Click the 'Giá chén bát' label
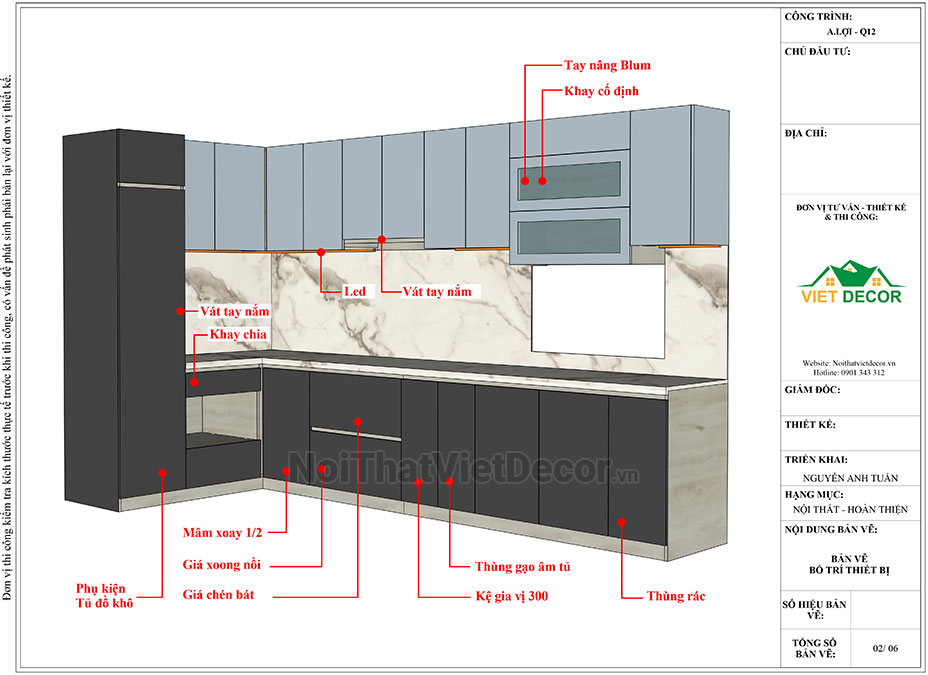The height and width of the screenshot is (675, 928). click(218, 595)
